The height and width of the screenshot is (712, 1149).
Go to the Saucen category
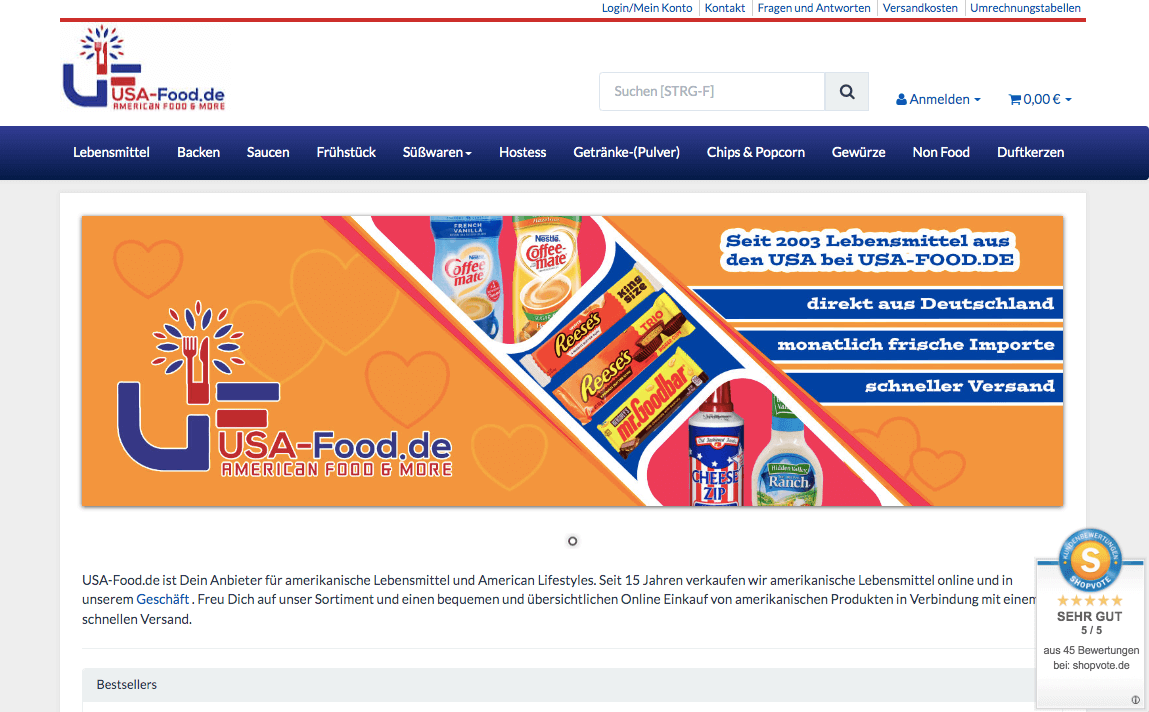point(268,152)
